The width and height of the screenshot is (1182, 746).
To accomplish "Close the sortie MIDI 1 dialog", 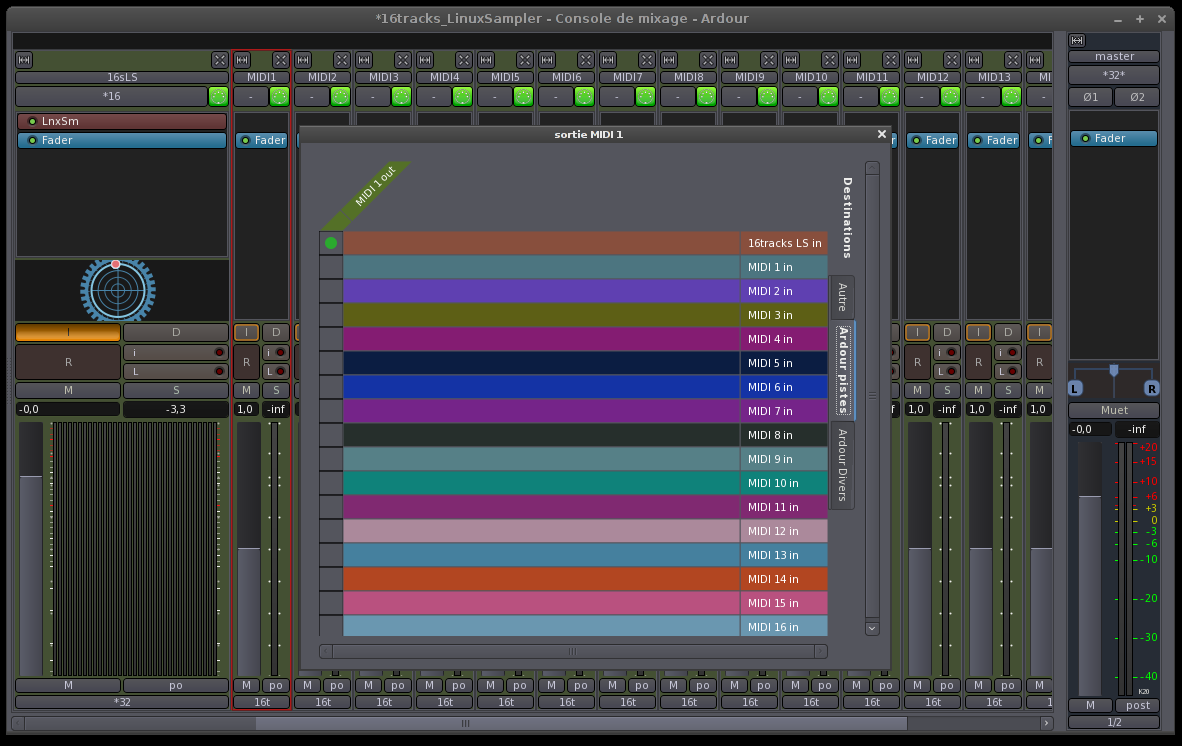I will coord(881,134).
